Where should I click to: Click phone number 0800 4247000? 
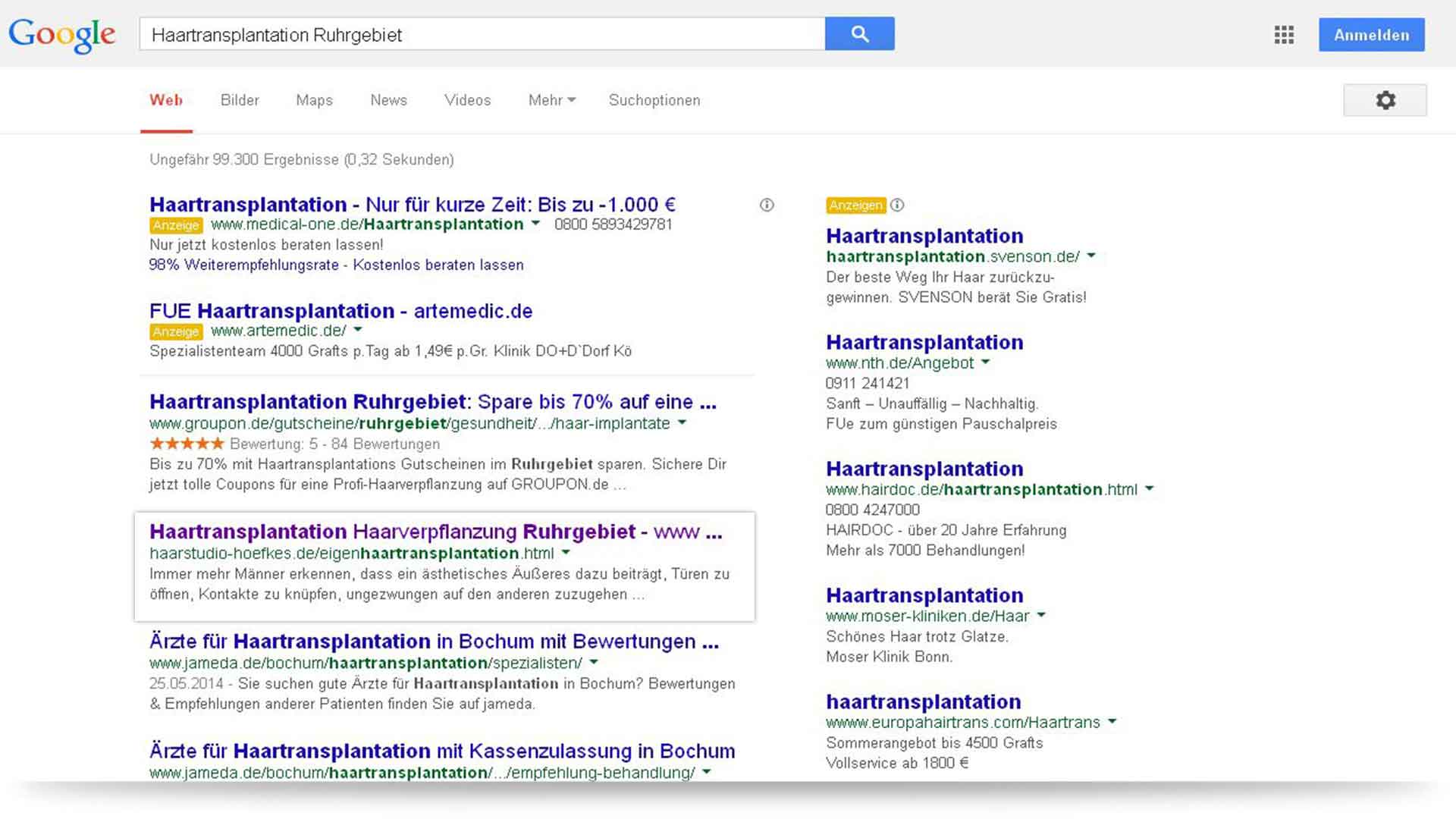[x=873, y=510]
